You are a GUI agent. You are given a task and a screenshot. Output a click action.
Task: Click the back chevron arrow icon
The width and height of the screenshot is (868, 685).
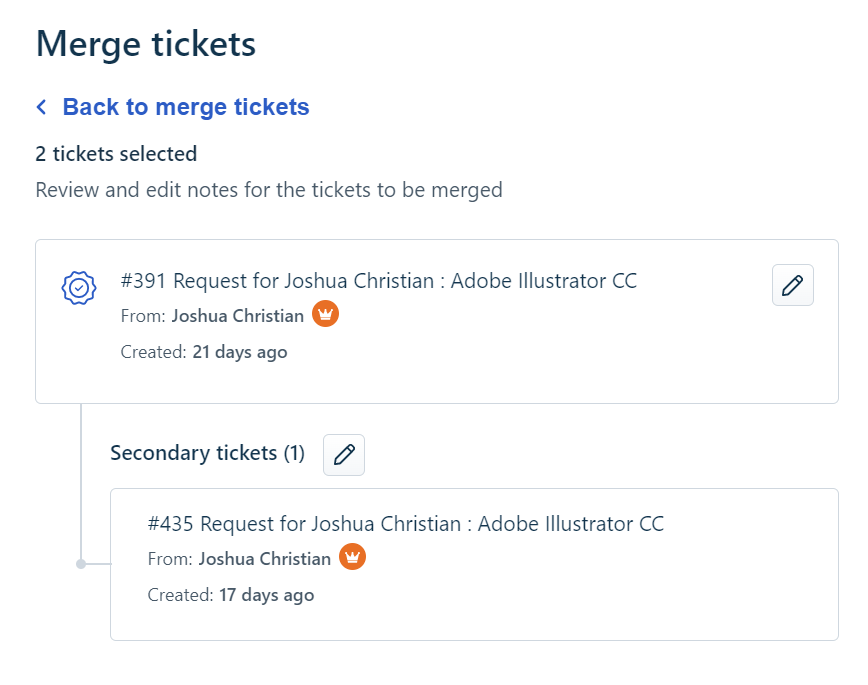coord(41,107)
